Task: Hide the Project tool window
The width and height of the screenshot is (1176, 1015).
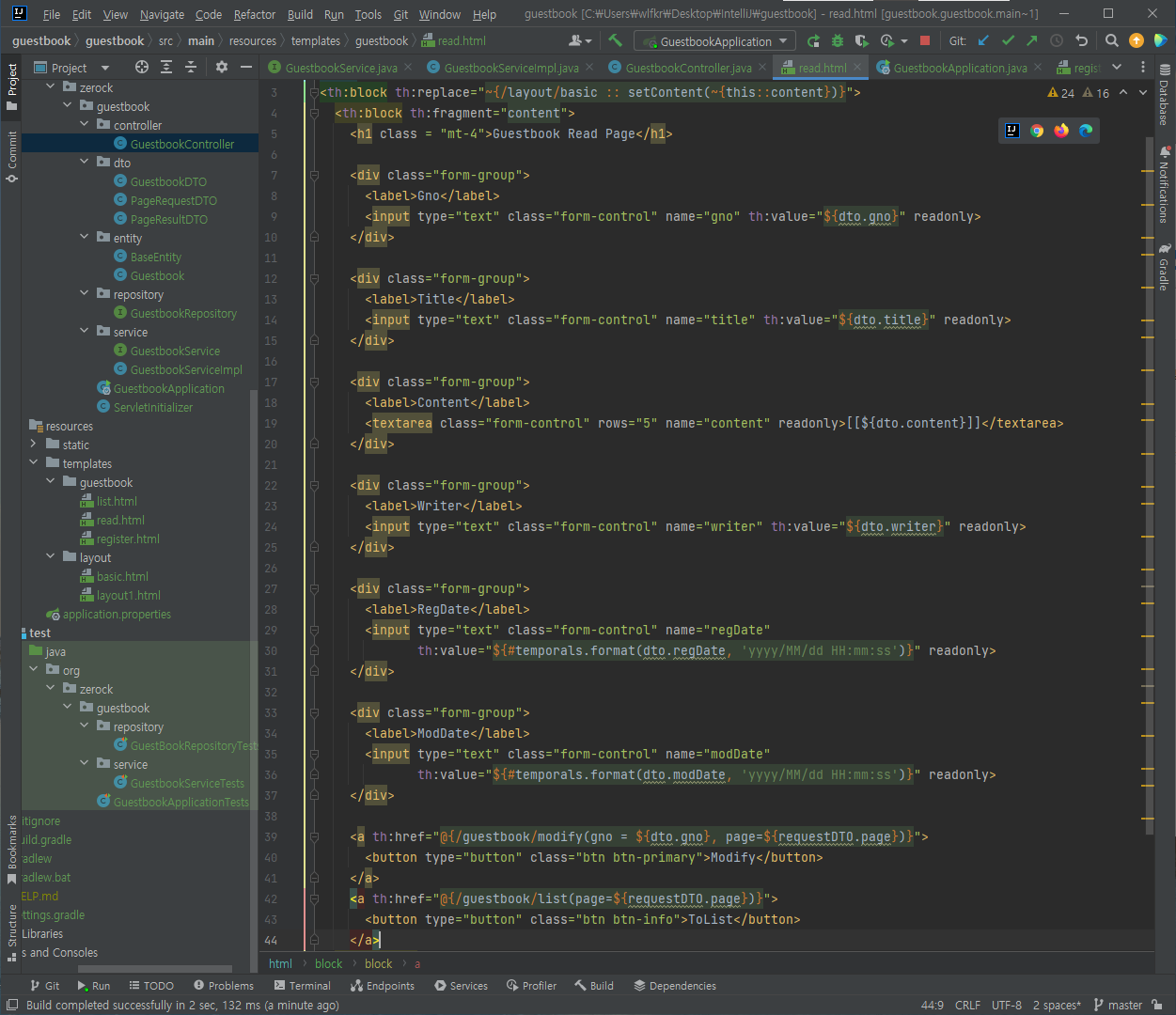Action: pyautogui.click(x=246, y=67)
